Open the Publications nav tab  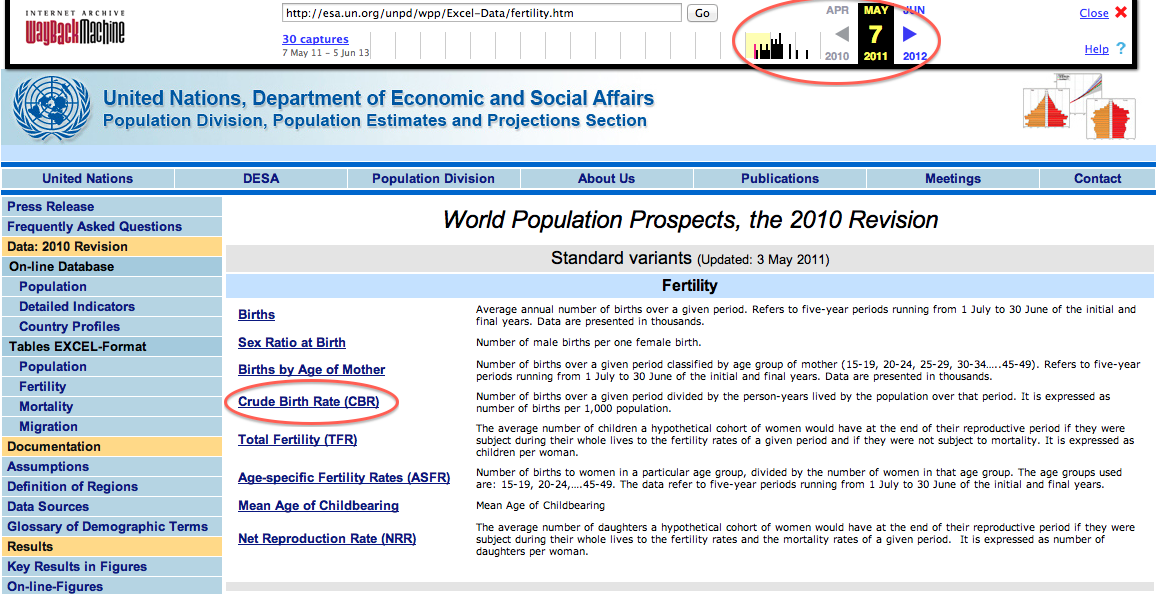click(x=780, y=179)
